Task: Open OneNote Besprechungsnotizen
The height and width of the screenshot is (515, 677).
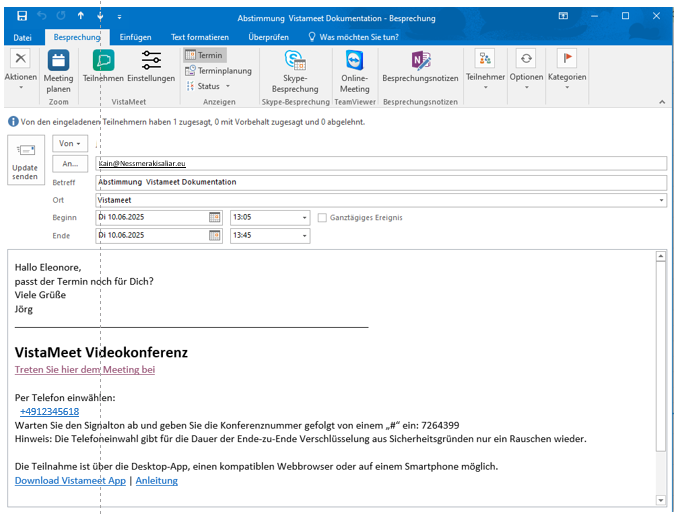Action: point(420,66)
